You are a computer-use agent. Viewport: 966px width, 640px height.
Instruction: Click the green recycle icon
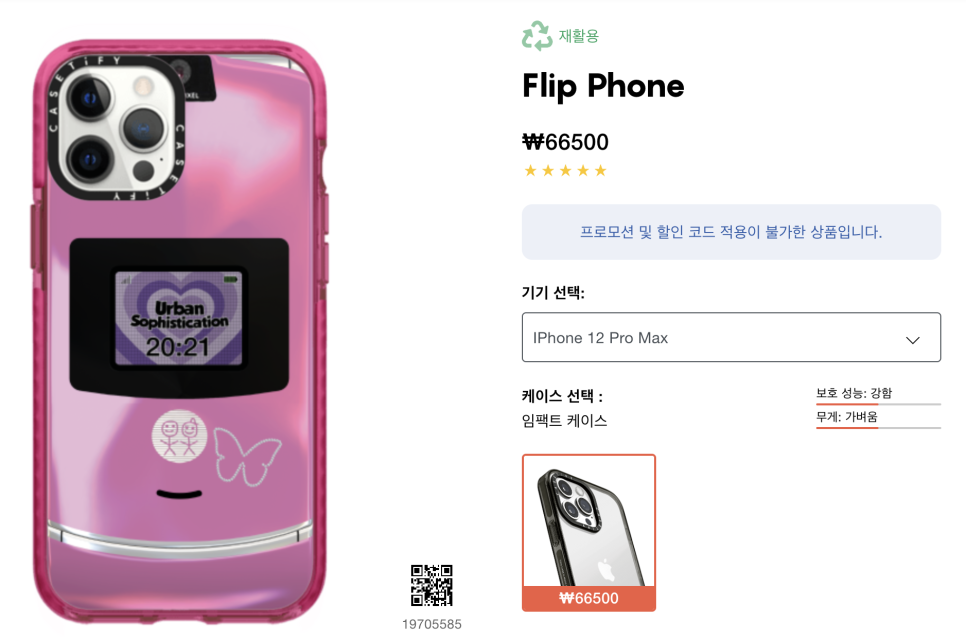pos(537,35)
